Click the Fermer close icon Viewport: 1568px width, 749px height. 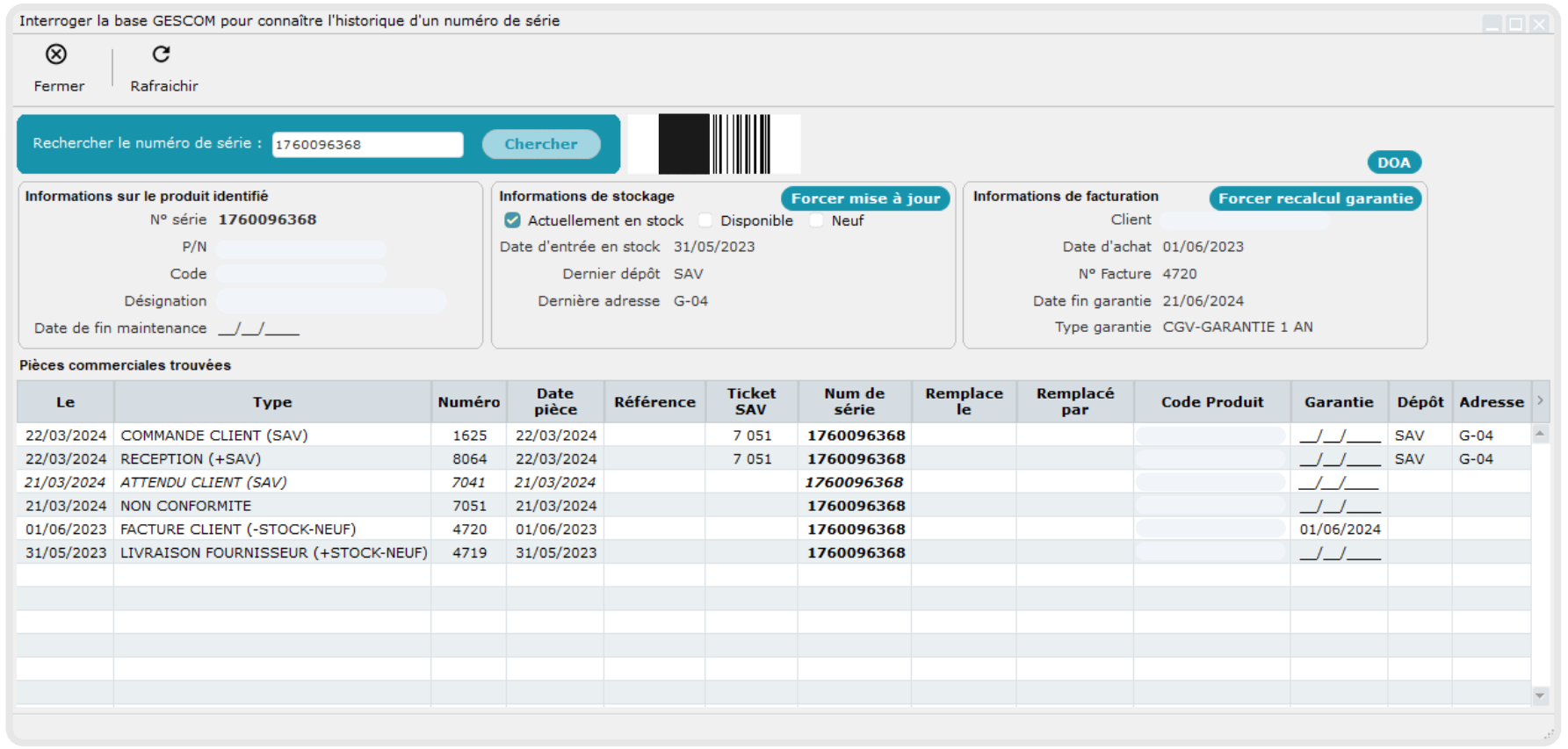(x=56, y=54)
